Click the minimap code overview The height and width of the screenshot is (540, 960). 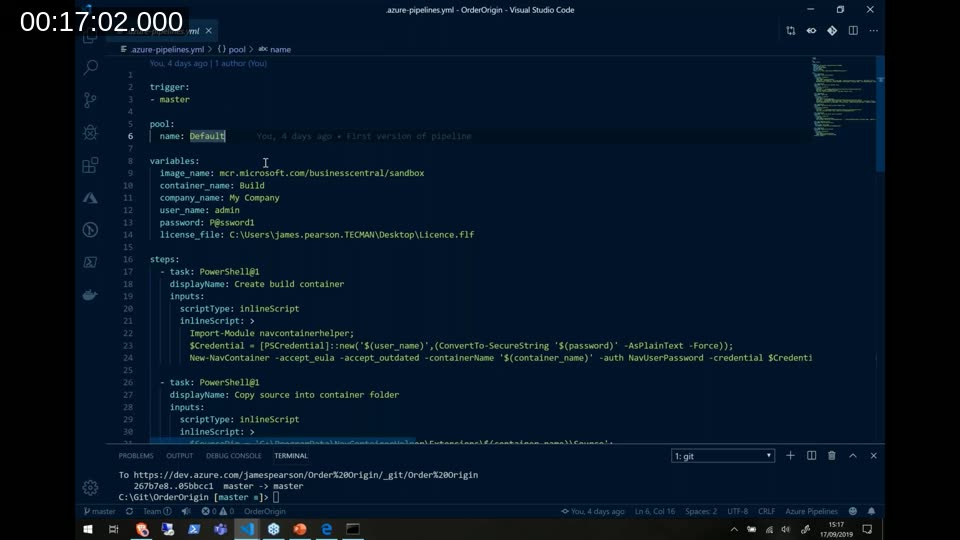tap(845, 97)
